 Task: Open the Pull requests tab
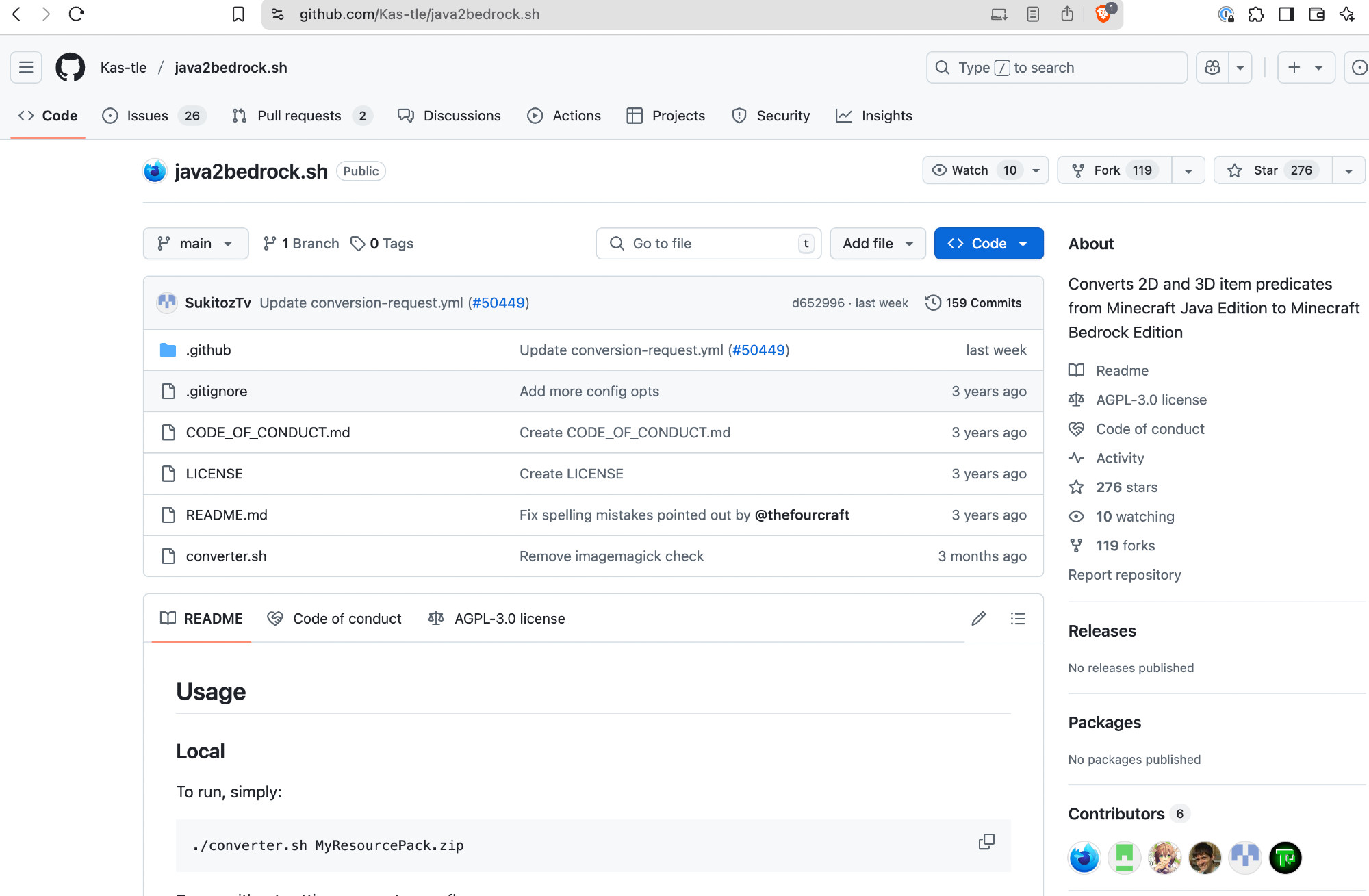click(x=302, y=116)
